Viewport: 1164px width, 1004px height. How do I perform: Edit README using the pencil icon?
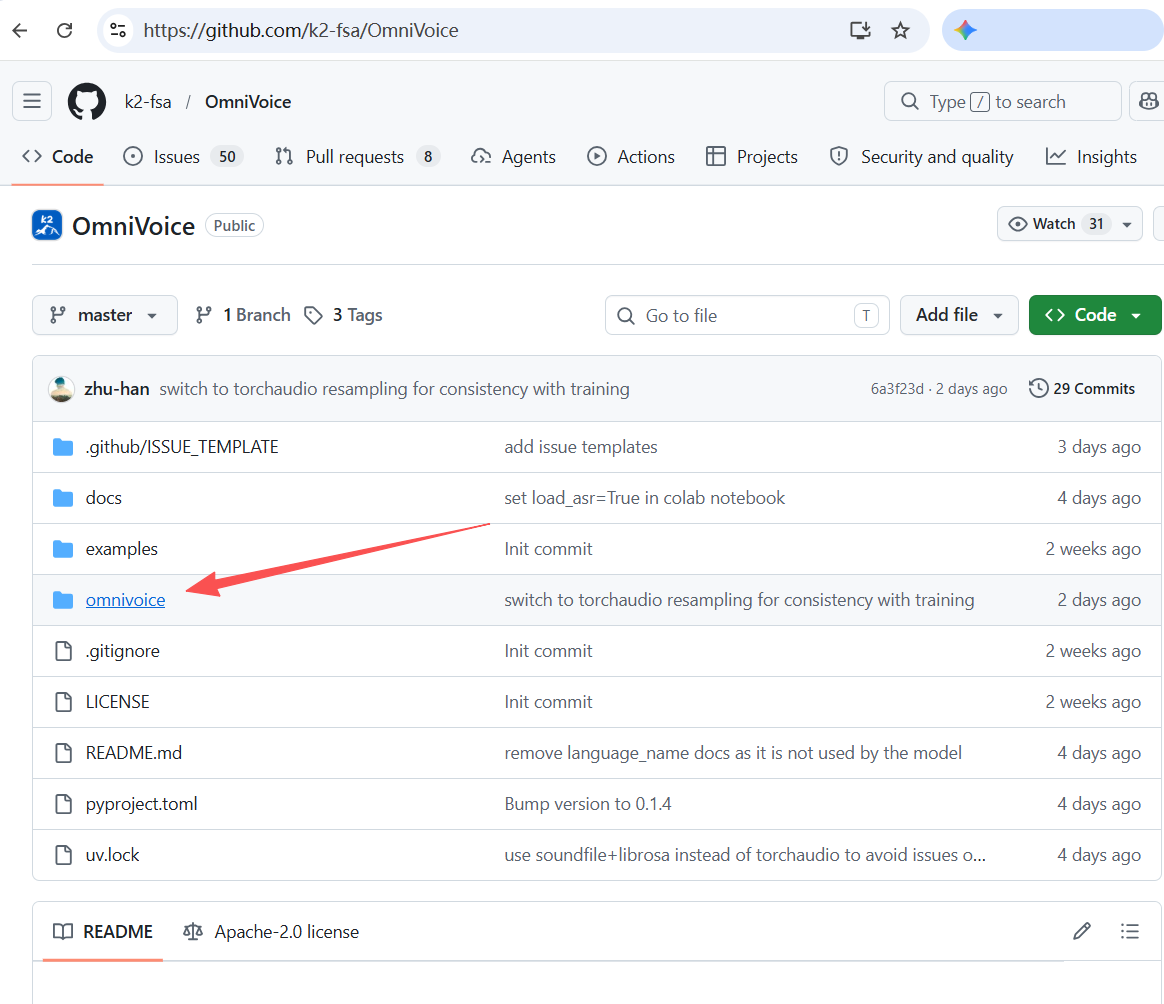point(1081,931)
